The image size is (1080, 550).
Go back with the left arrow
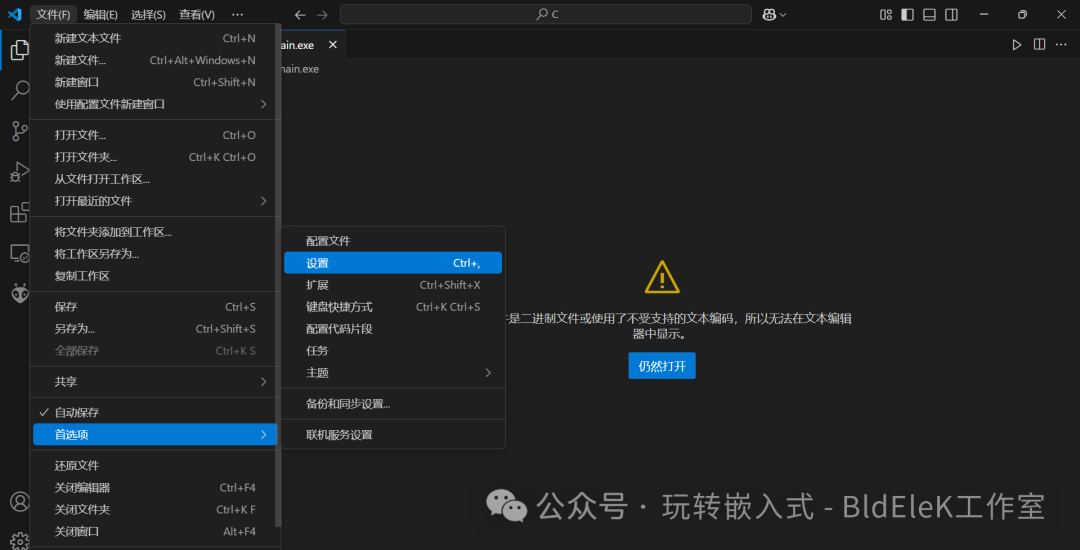click(300, 14)
